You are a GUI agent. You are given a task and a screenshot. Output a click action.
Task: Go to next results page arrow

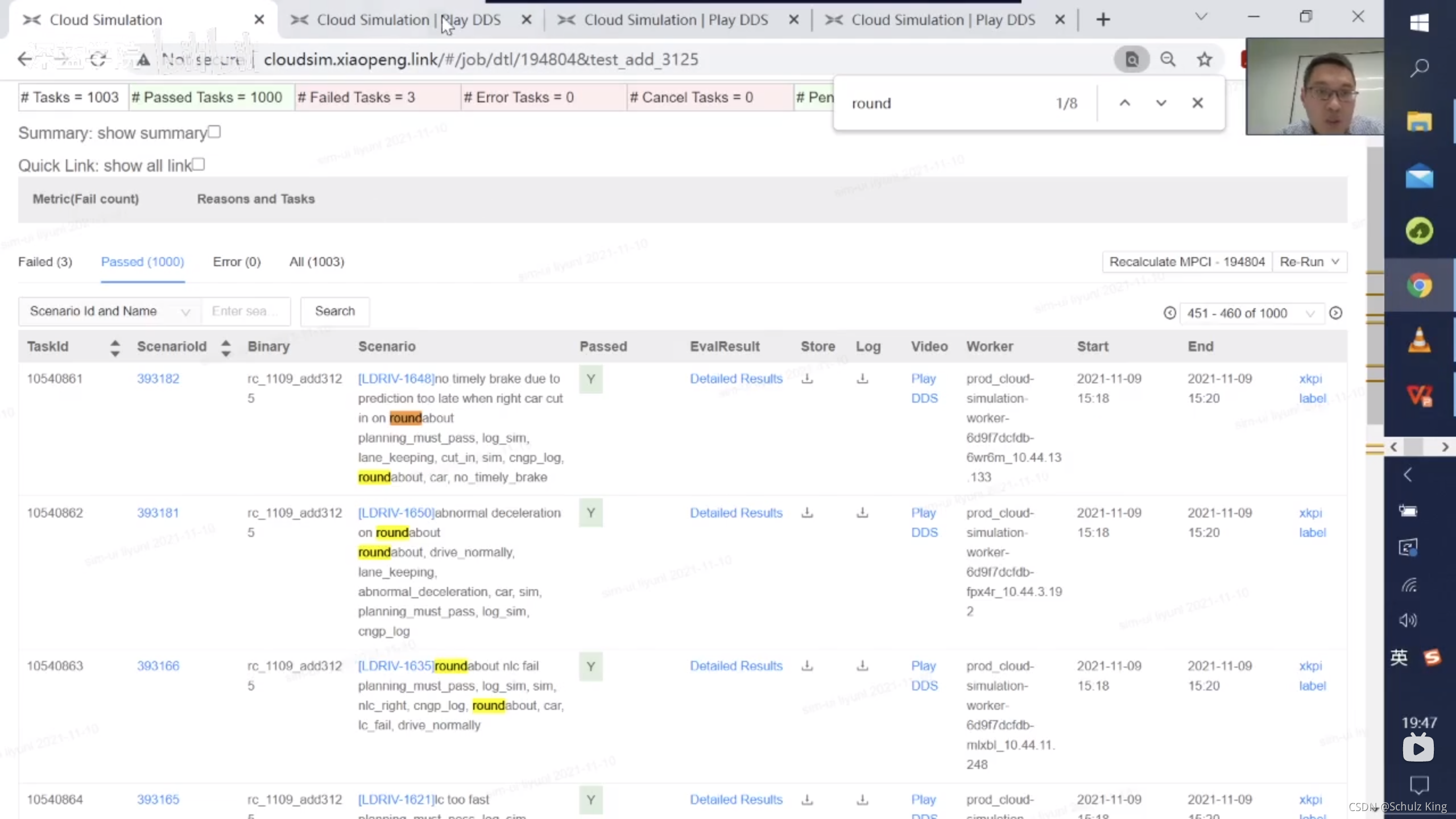[x=1335, y=313]
